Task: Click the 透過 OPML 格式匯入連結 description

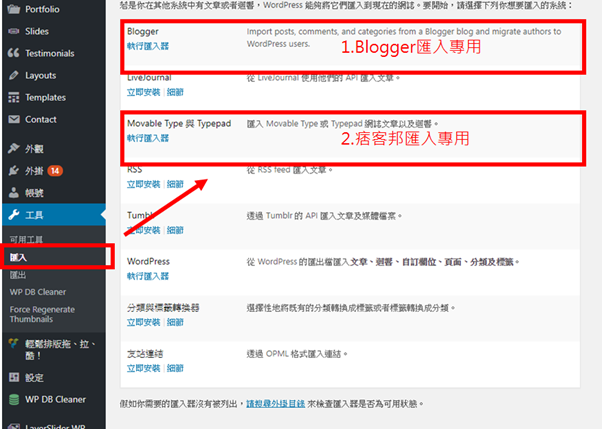Action: 297,354
